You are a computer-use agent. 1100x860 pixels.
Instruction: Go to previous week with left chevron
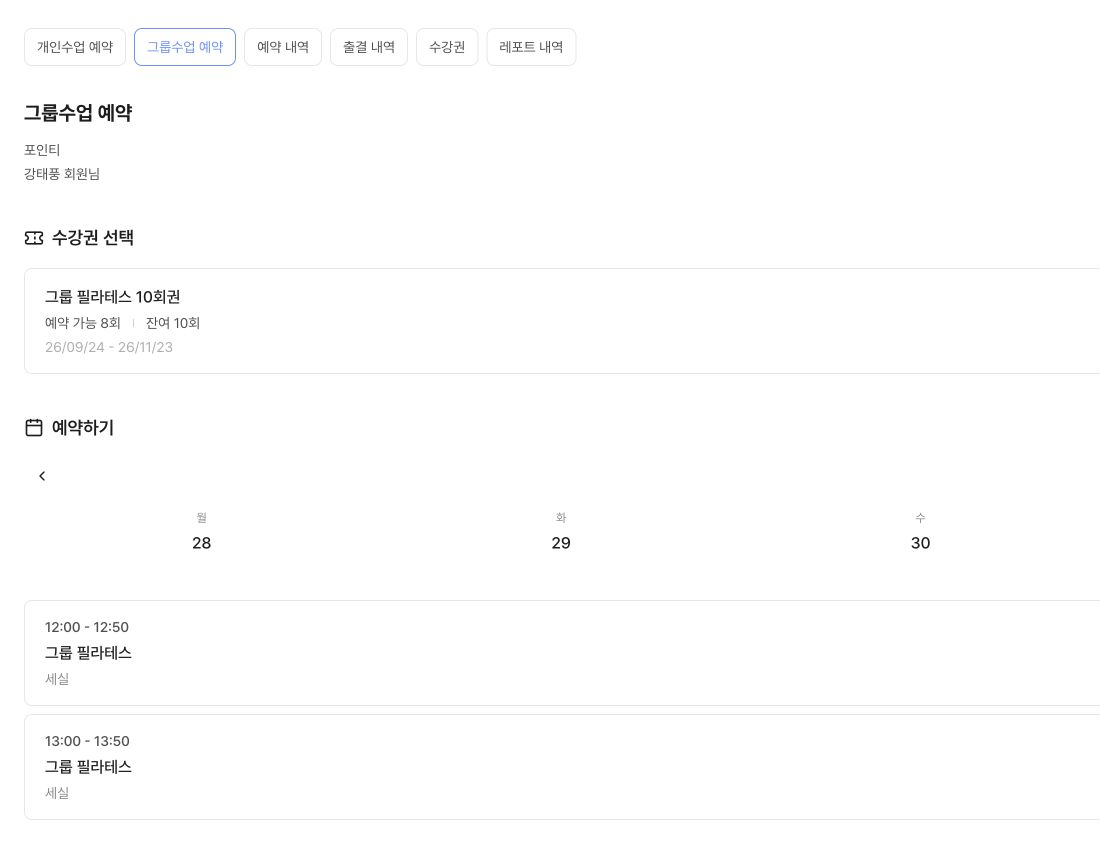coord(42,476)
